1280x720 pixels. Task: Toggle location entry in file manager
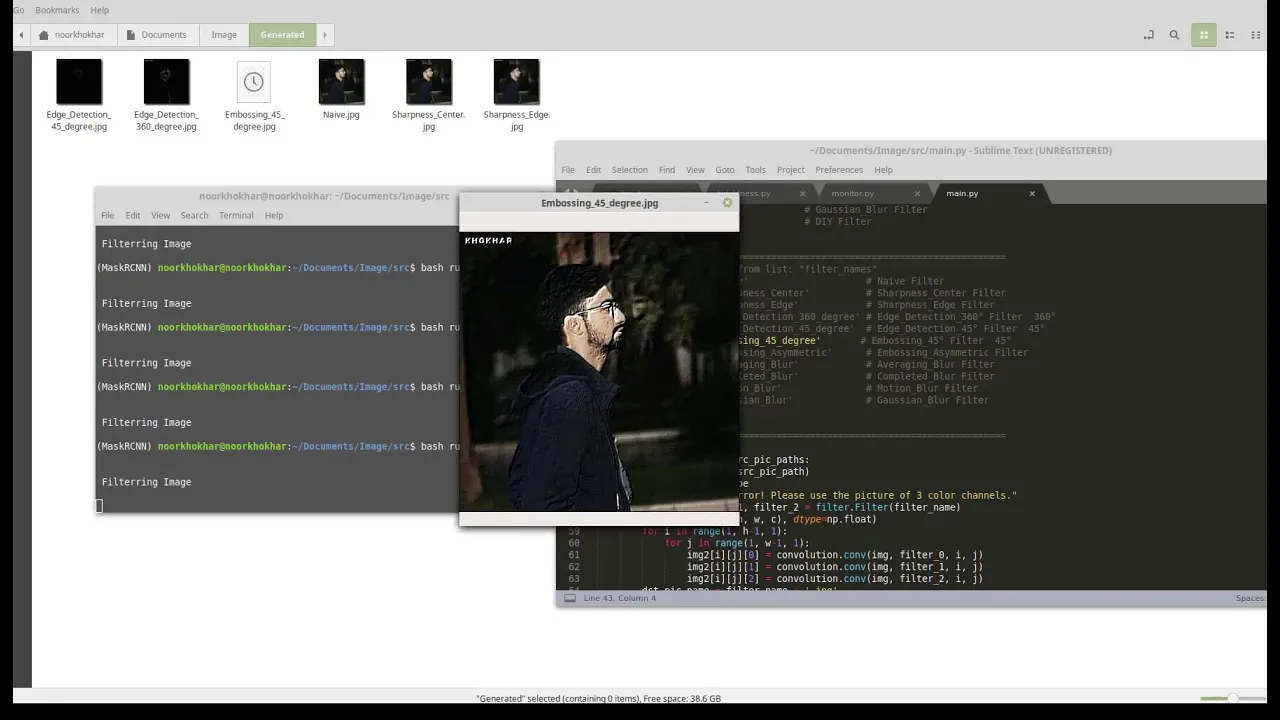[1148, 35]
